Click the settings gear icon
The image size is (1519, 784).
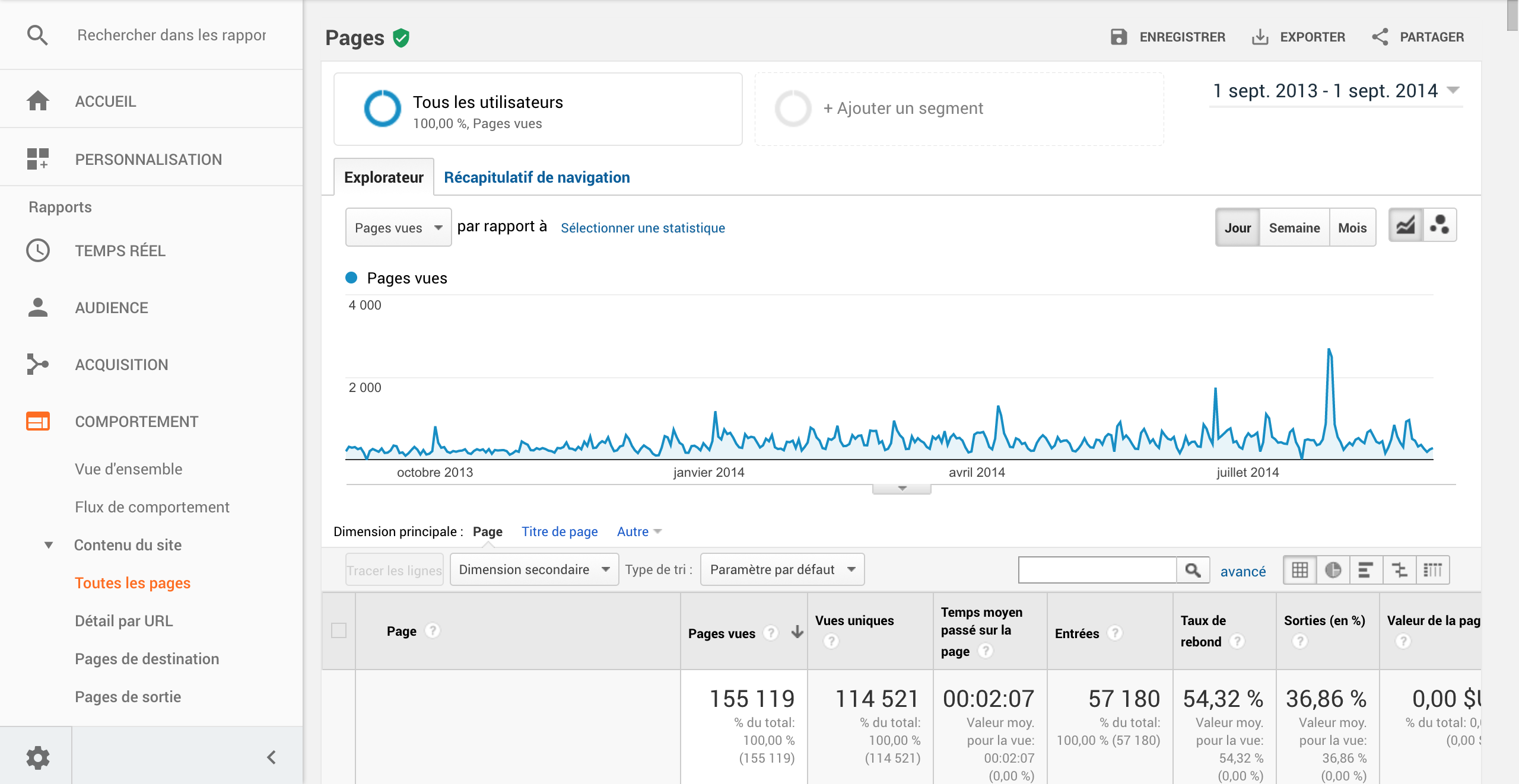point(37,757)
